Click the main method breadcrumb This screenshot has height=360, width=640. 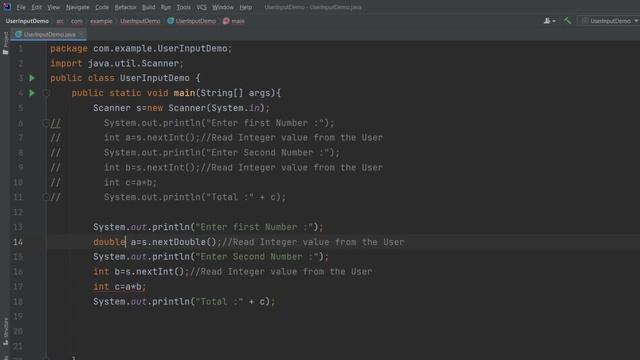(x=234, y=21)
